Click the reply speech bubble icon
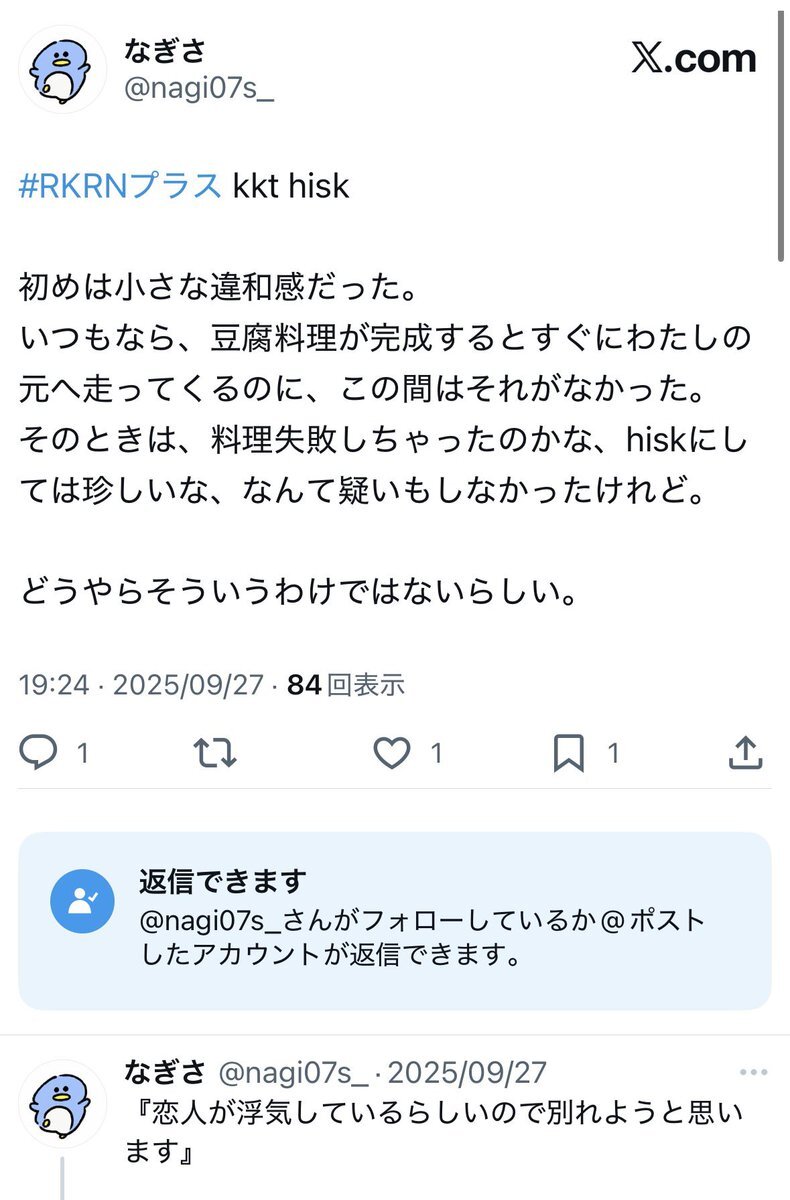The height and width of the screenshot is (1200, 790). tap(40, 753)
